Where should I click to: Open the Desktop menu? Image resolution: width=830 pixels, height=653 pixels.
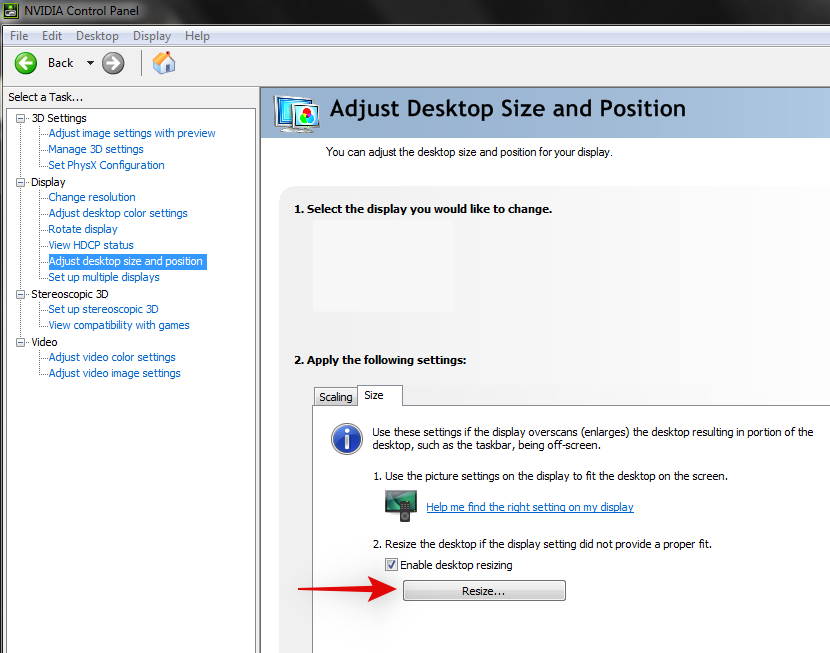(x=97, y=35)
